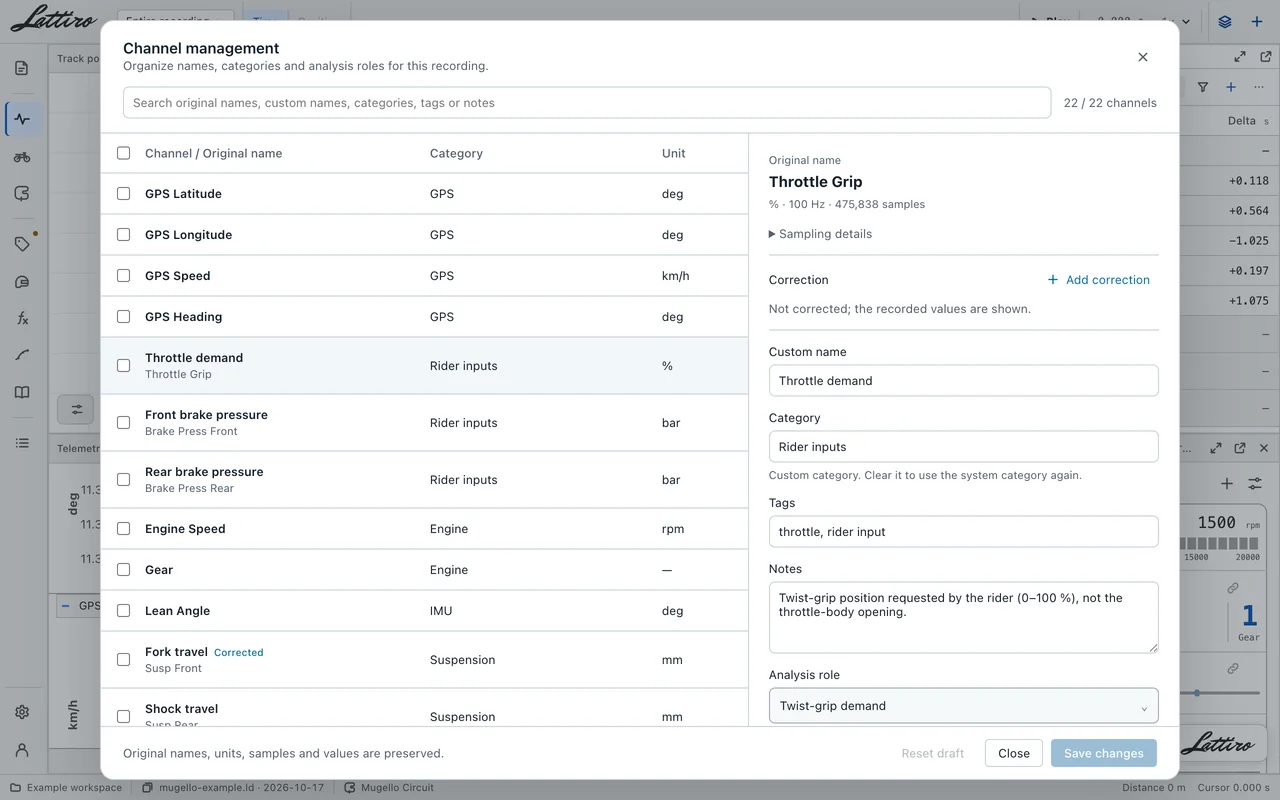Open the tags sidebar icon
Image resolution: width=1280 pixels, height=800 pixels.
coord(22,244)
